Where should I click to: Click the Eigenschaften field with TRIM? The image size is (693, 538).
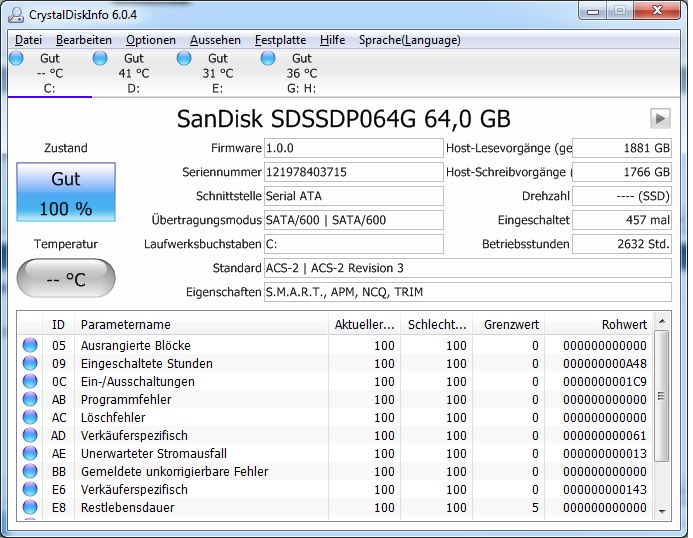468,292
